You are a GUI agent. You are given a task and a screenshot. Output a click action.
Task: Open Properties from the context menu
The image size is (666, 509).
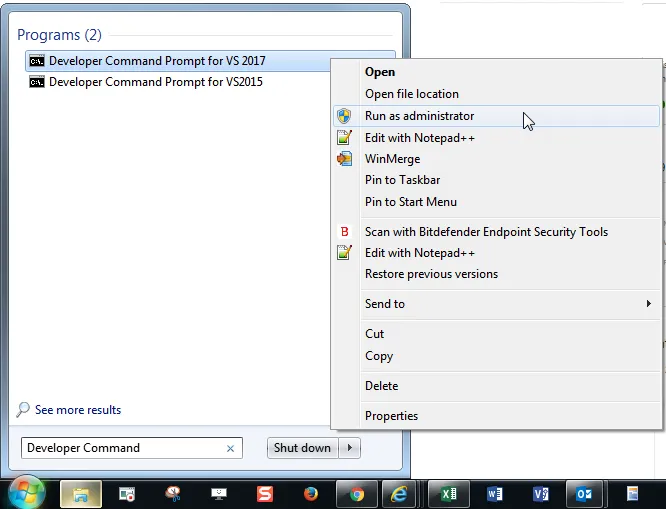coord(496,416)
